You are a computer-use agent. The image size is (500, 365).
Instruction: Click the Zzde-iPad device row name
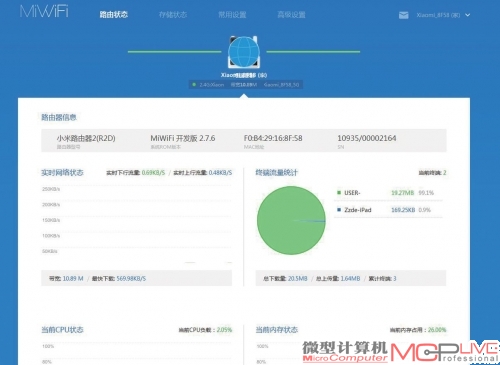tap(358, 210)
